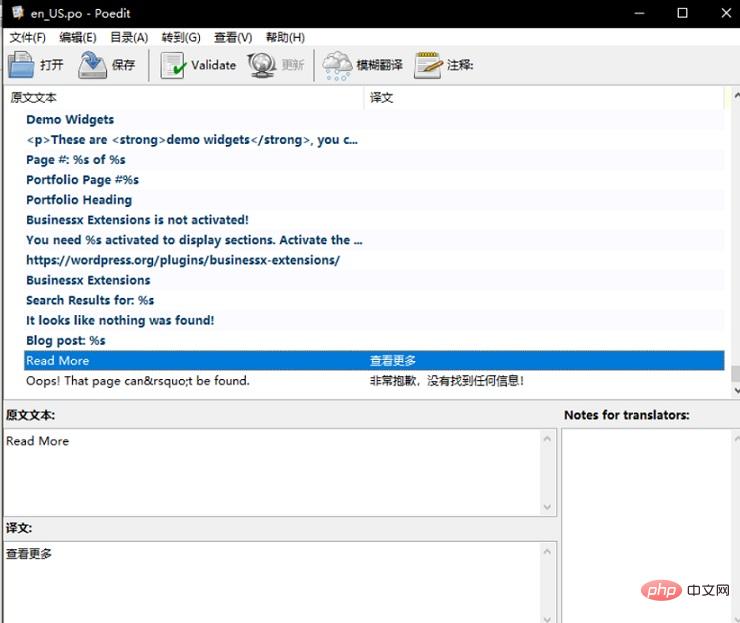Click the Validate checkmark icon
This screenshot has height=623, width=740.
point(172,65)
